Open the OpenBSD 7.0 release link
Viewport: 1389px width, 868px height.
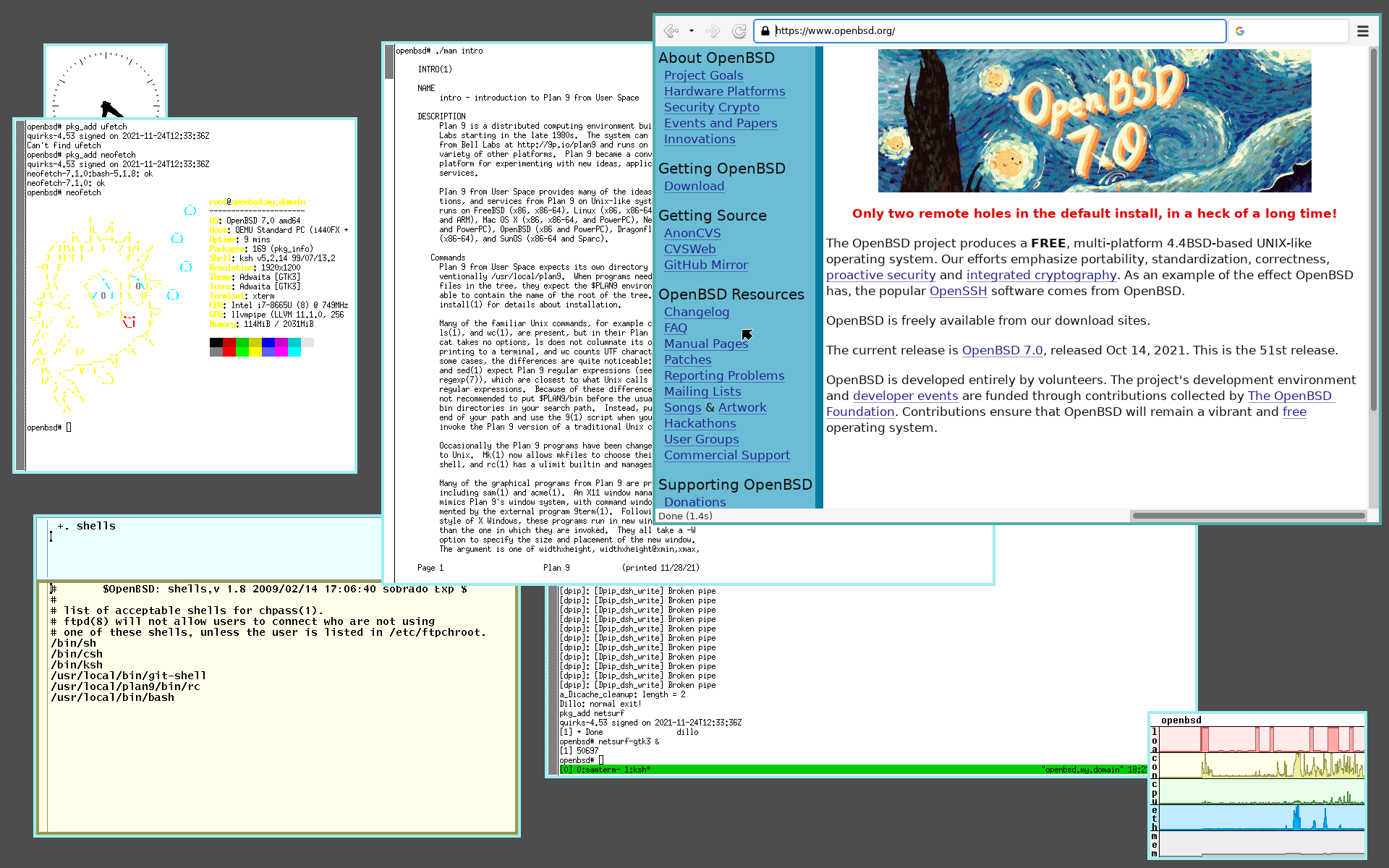(x=1002, y=350)
